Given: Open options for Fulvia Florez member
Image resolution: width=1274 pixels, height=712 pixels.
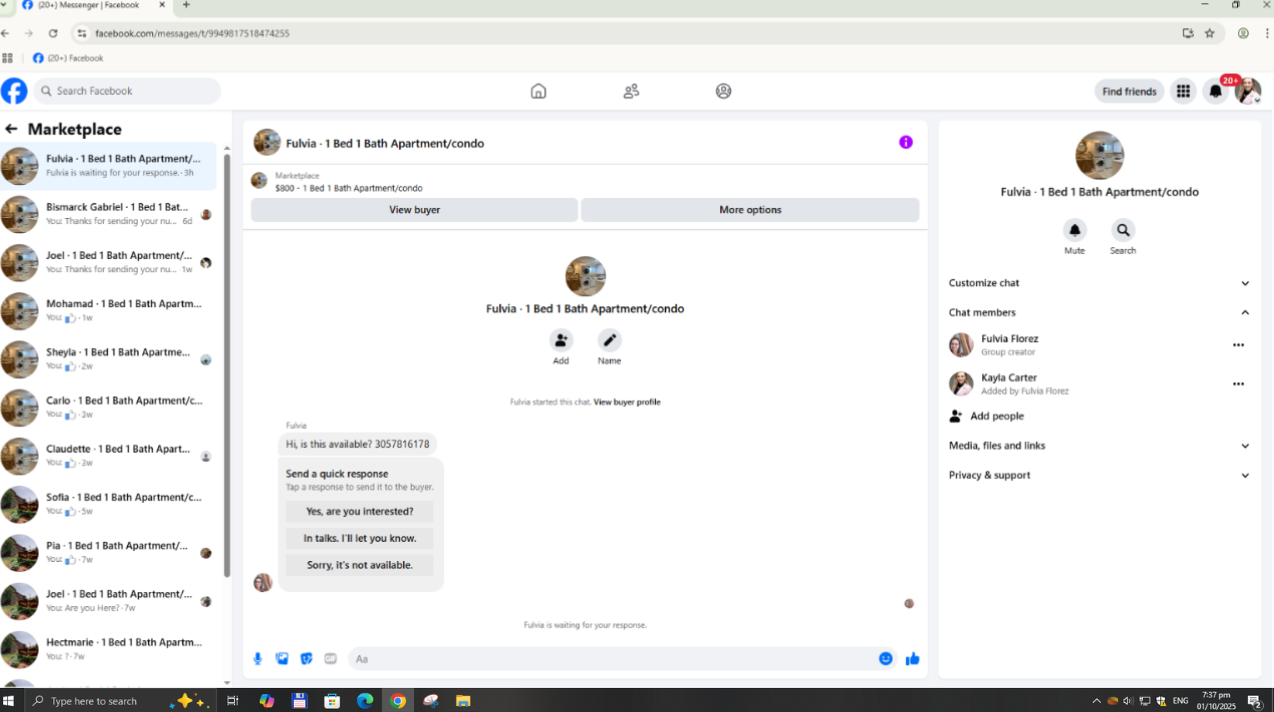Looking at the screenshot, I should [x=1239, y=345].
